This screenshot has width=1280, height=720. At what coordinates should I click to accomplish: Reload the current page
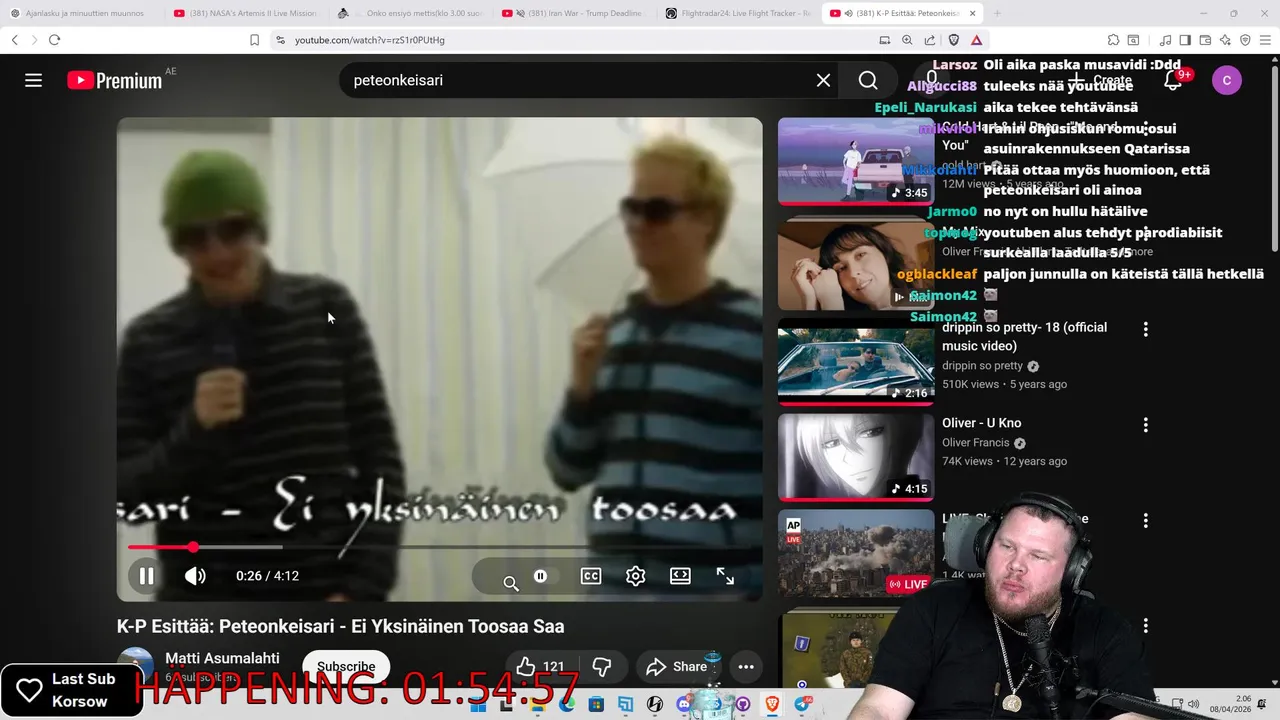point(54,40)
